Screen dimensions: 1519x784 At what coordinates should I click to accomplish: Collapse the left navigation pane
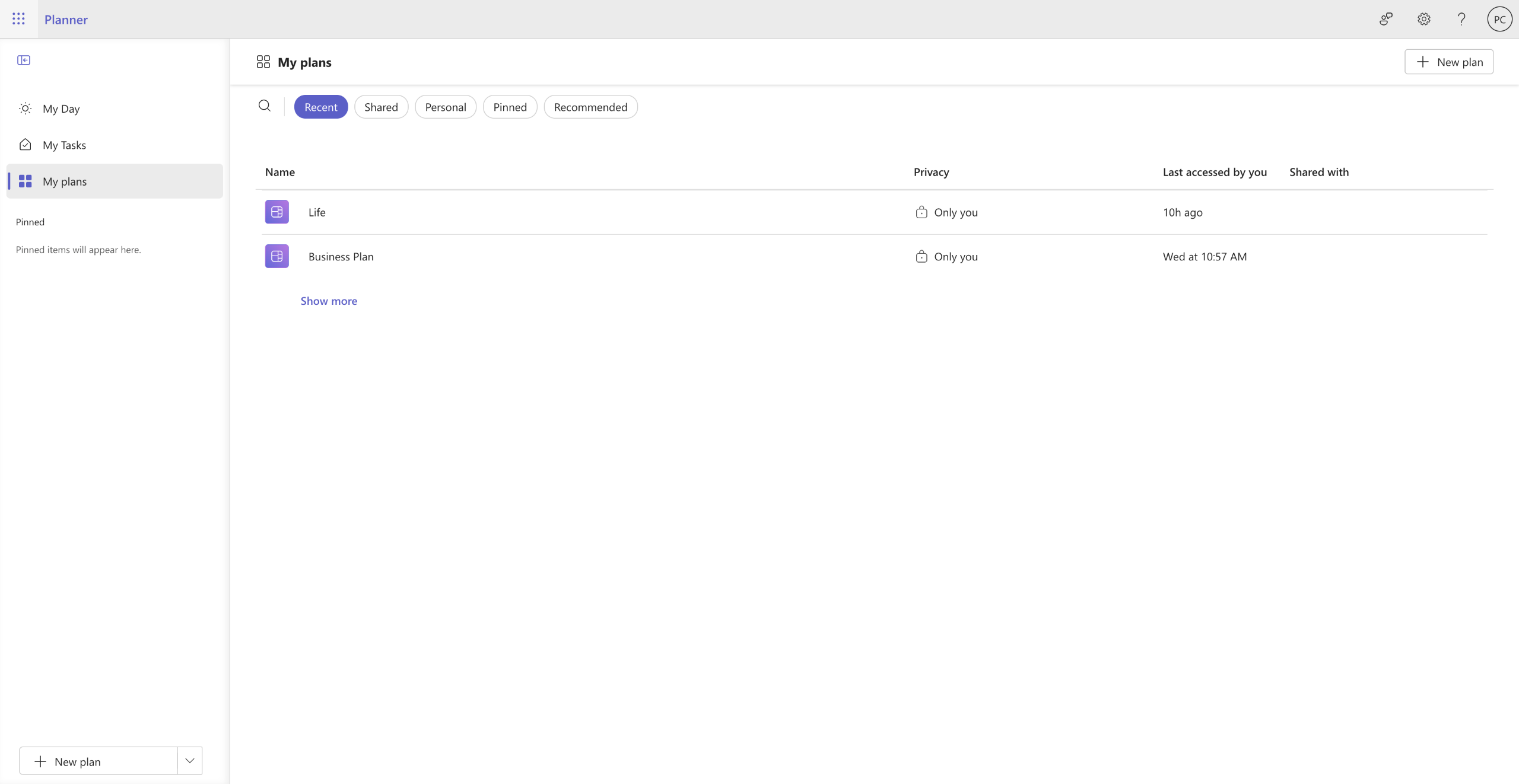coord(24,60)
